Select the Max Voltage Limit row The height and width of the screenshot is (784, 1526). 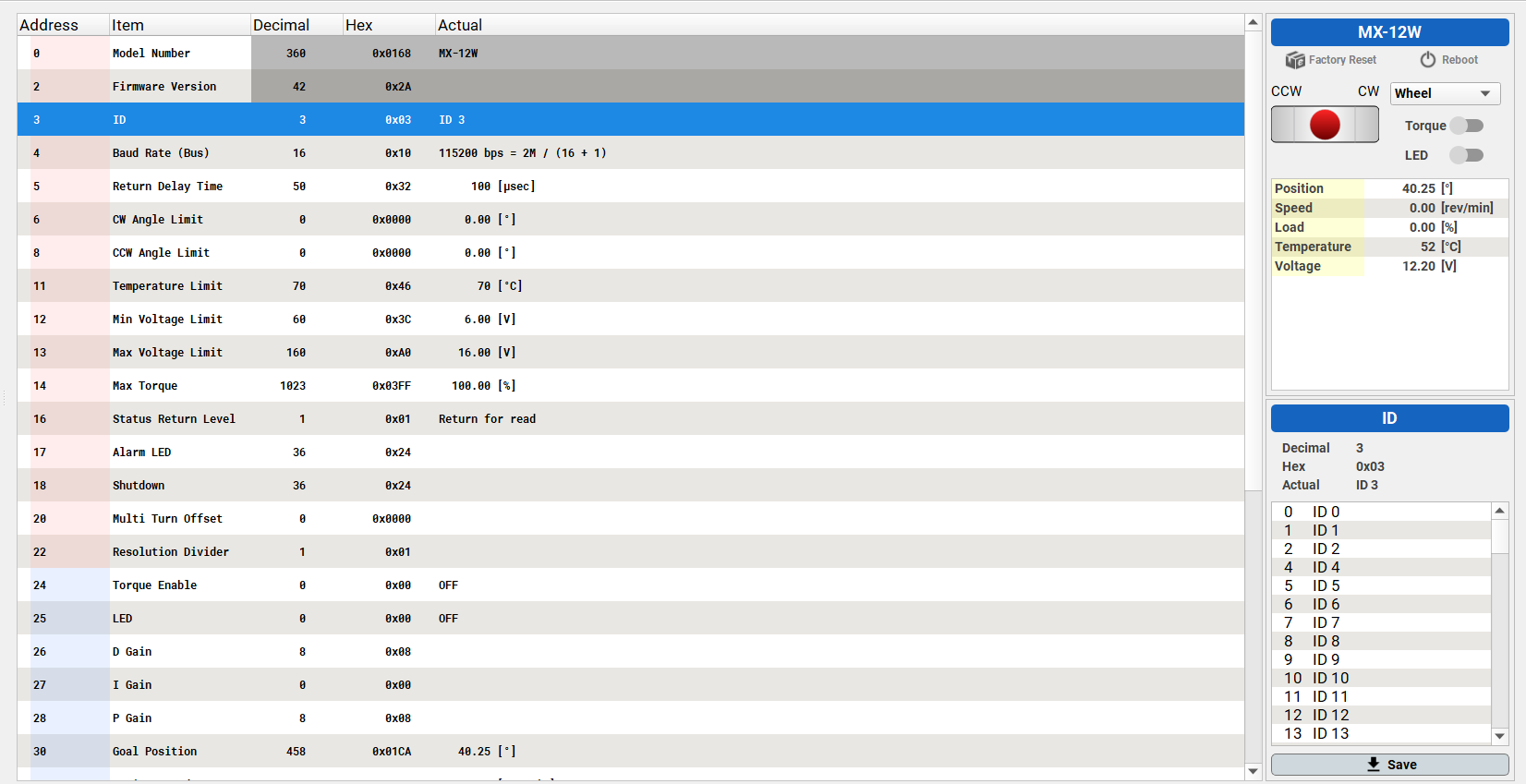pos(631,352)
